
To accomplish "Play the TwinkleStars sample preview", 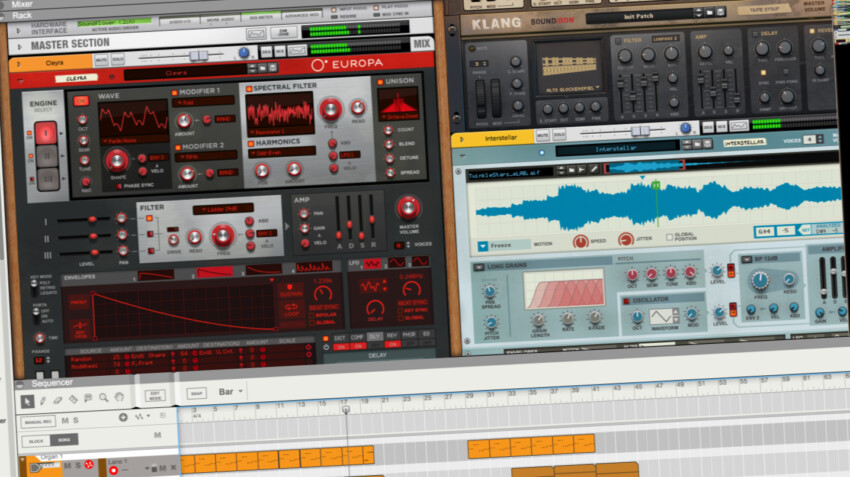I will click(582, 170).
